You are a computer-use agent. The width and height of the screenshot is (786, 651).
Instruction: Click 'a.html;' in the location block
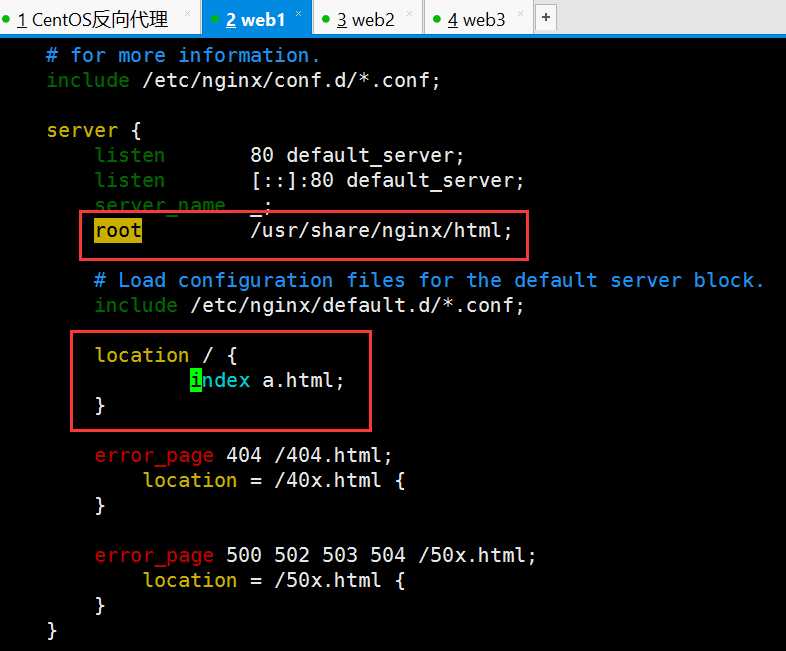(x=303, y=380)
